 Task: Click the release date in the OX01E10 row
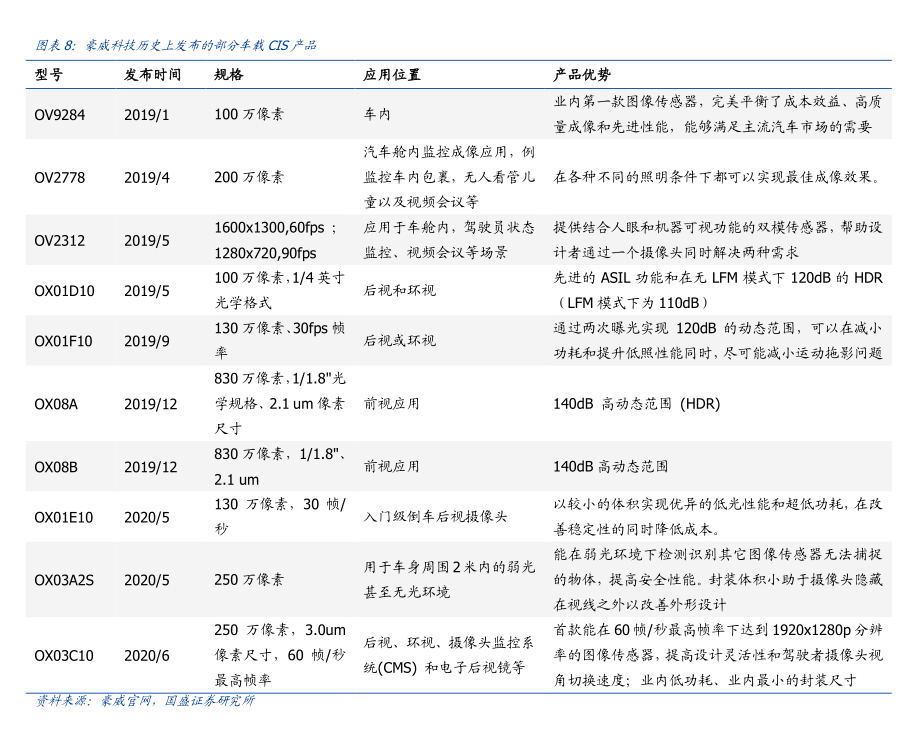[146, 517]
